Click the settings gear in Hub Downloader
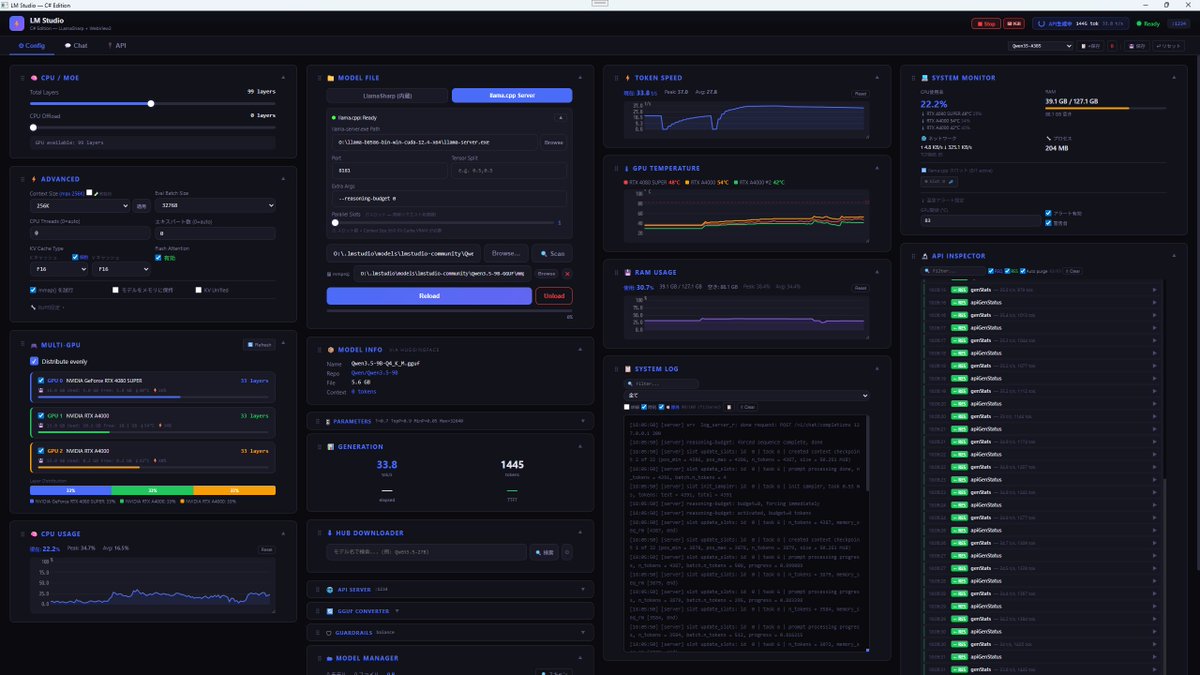This screenshot has width=1200, height=675. (567, 552)
